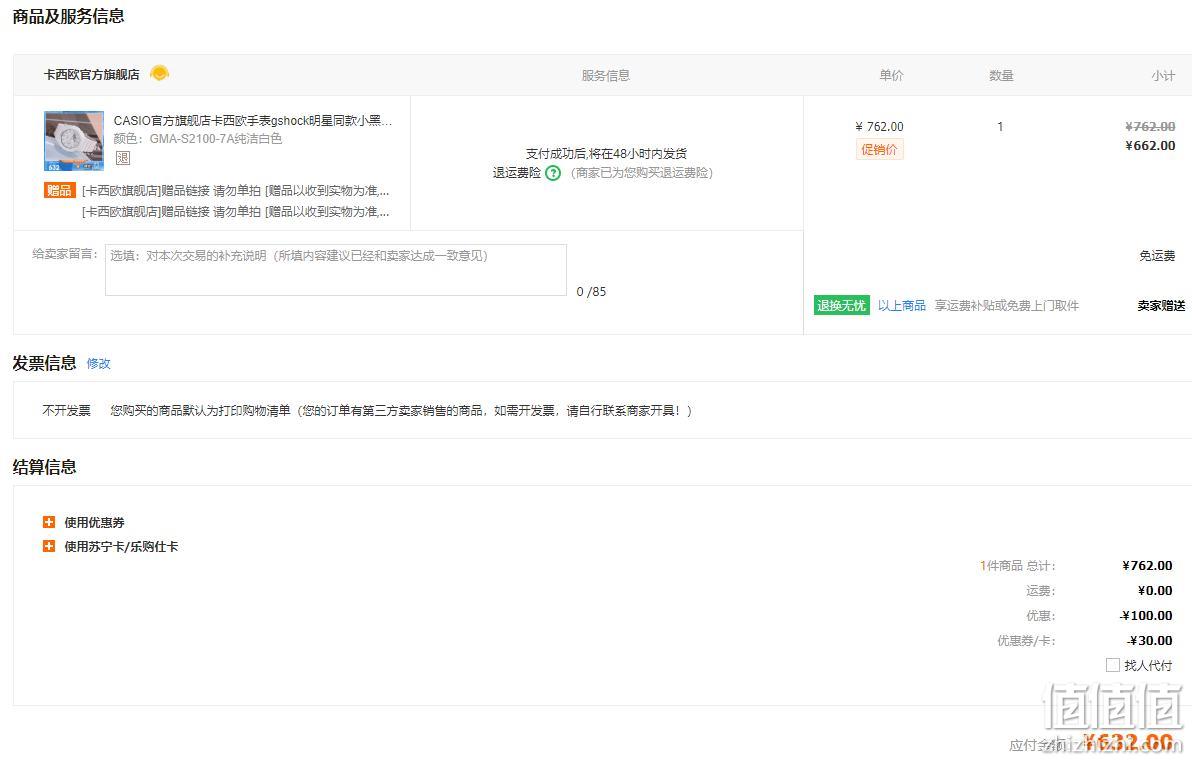The image size is (1192, 762).
Task: Click the 运费 amount ¥0.00
Action: coord(1156,591)
